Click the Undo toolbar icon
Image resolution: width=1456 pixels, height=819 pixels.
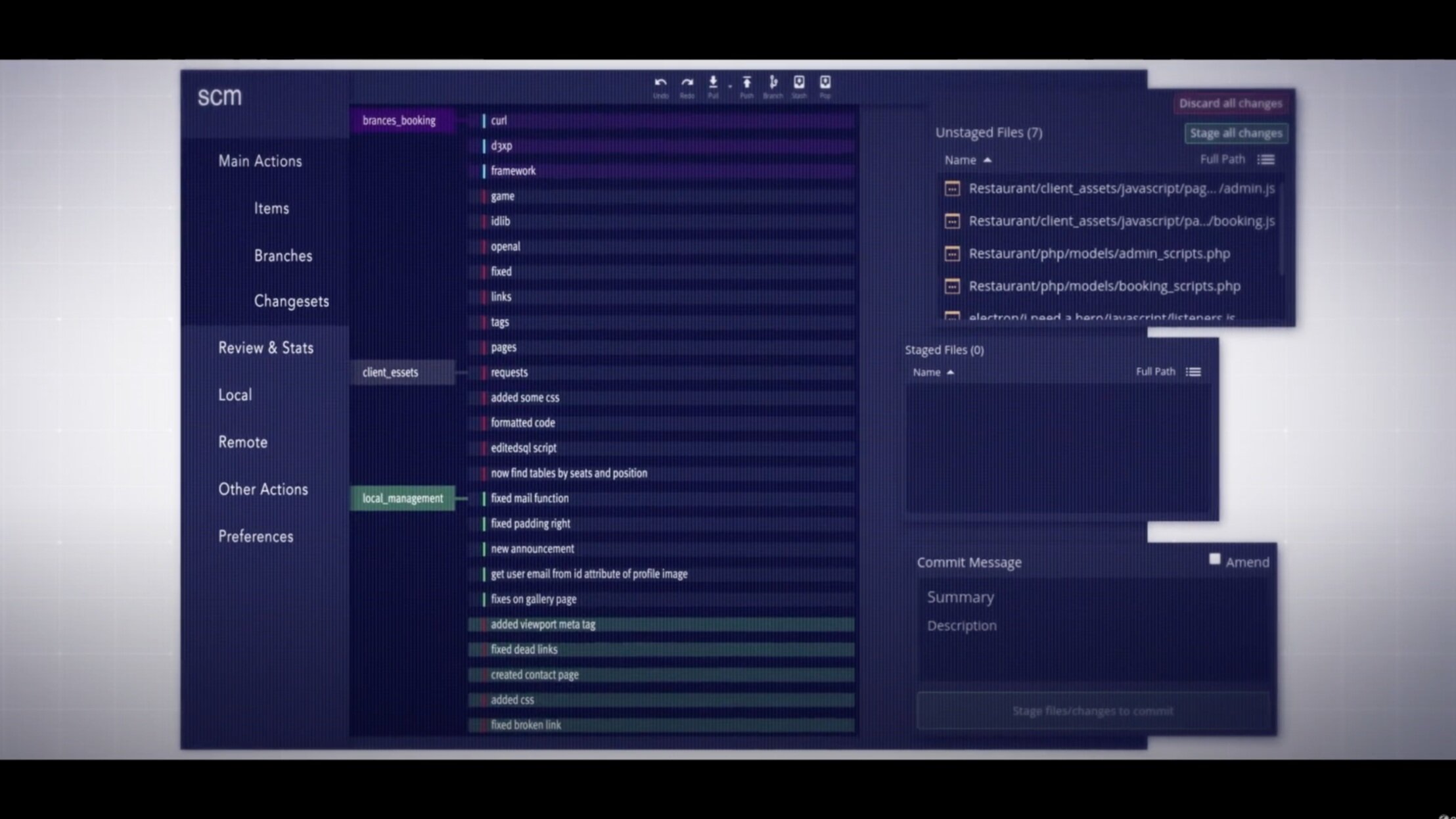tap(660, 83)
